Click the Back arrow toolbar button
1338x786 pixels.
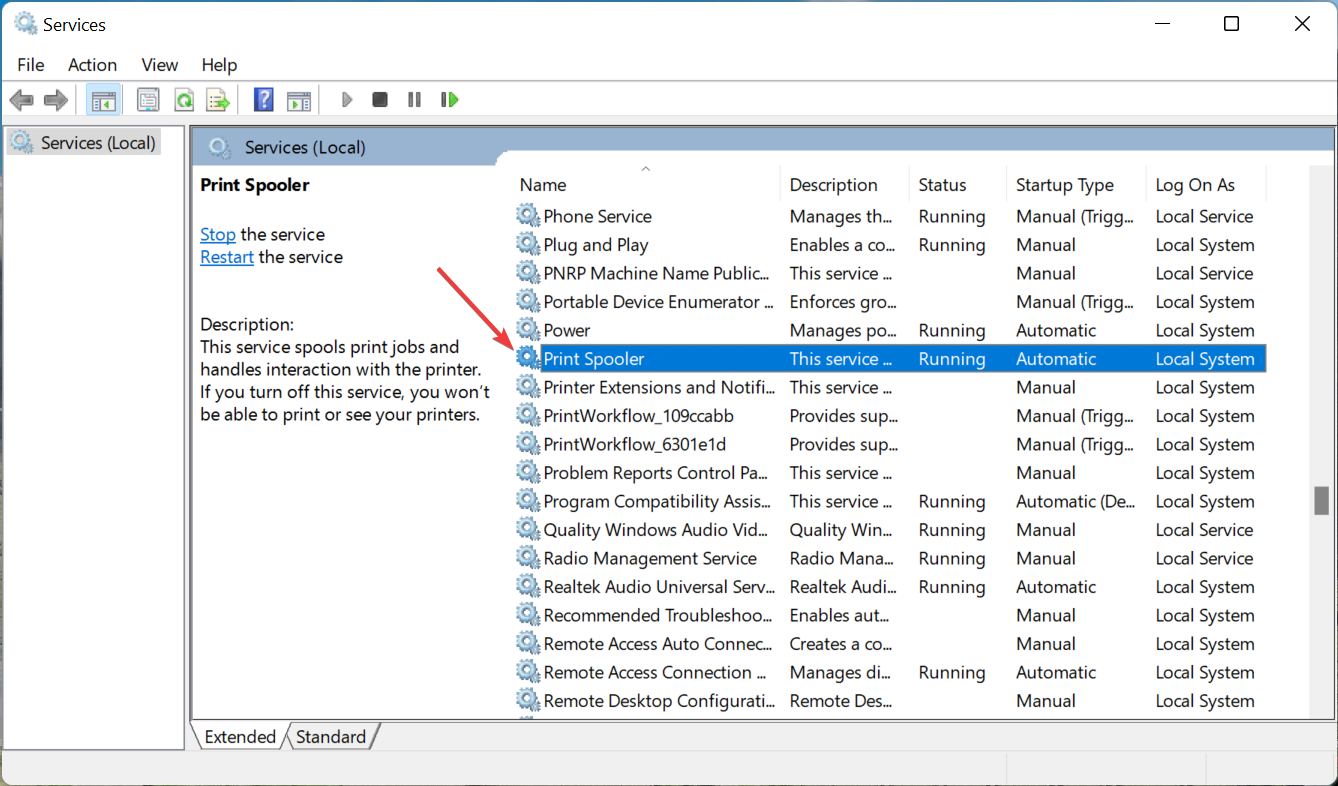[x=22, y=100]
